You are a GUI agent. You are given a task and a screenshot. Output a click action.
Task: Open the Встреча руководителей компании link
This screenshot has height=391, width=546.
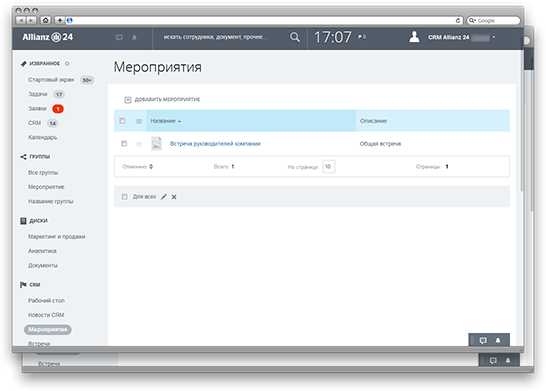click(215, 143)
